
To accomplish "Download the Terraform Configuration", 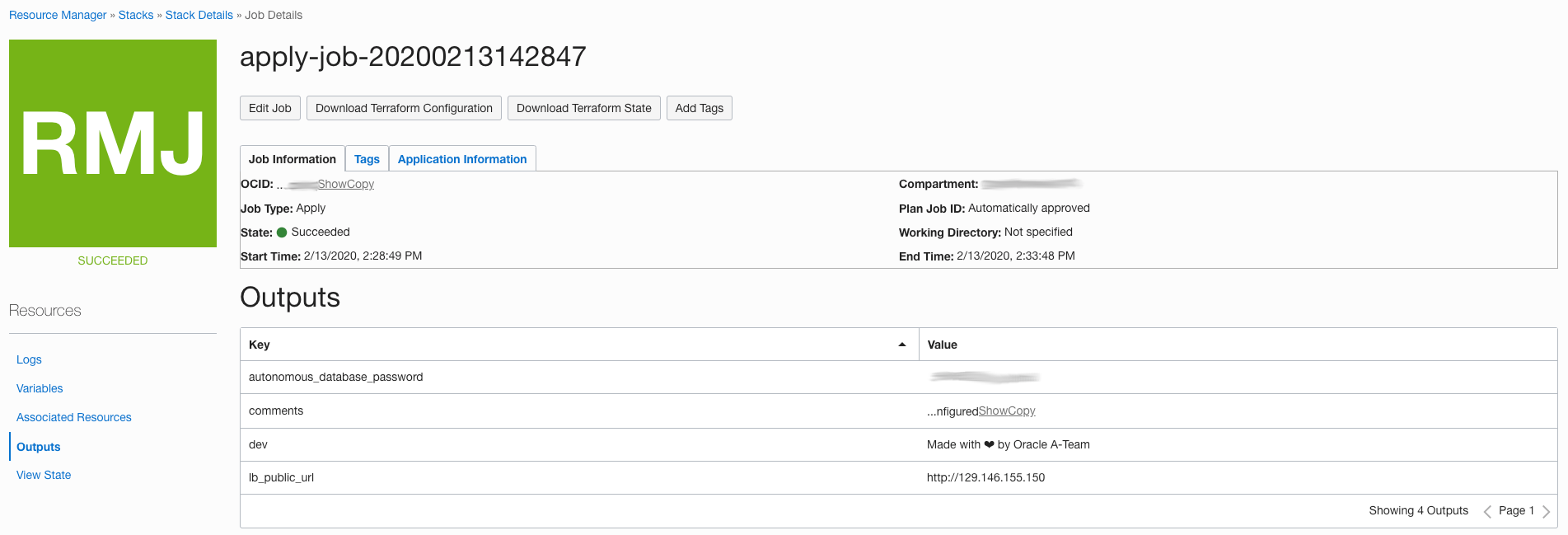I will [x=404, y=108].
